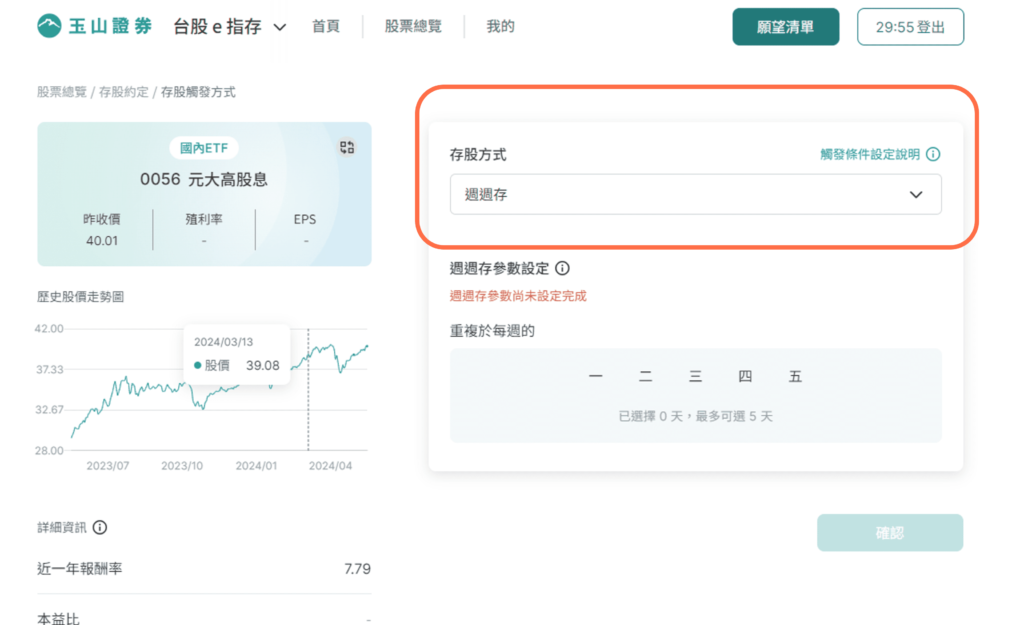Click the E.SUN Securities mountain logo
The width and height of the screenshot is (1024, 625).
coord(49,26)
